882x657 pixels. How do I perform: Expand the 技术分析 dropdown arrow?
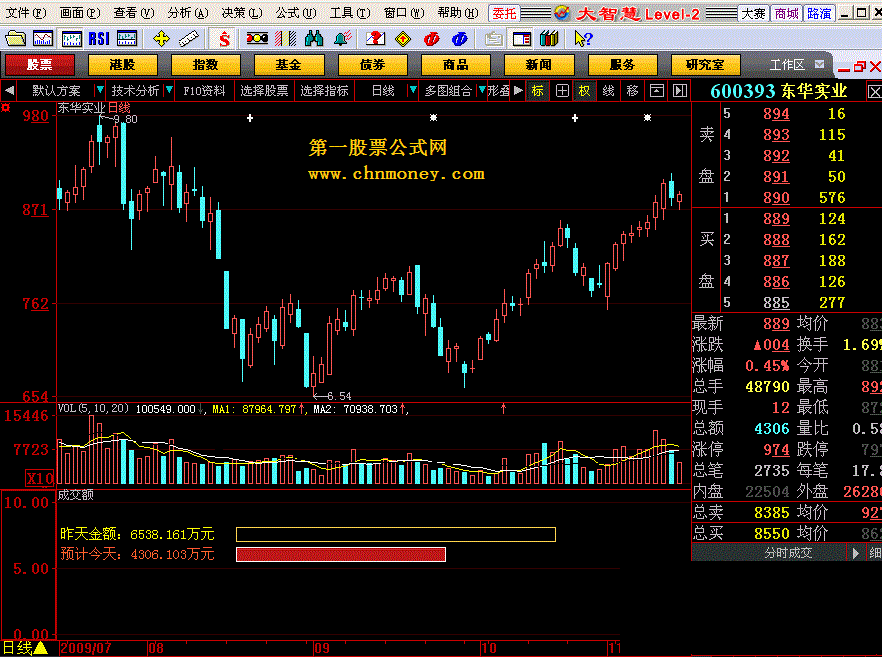click(x=169, y=90)
